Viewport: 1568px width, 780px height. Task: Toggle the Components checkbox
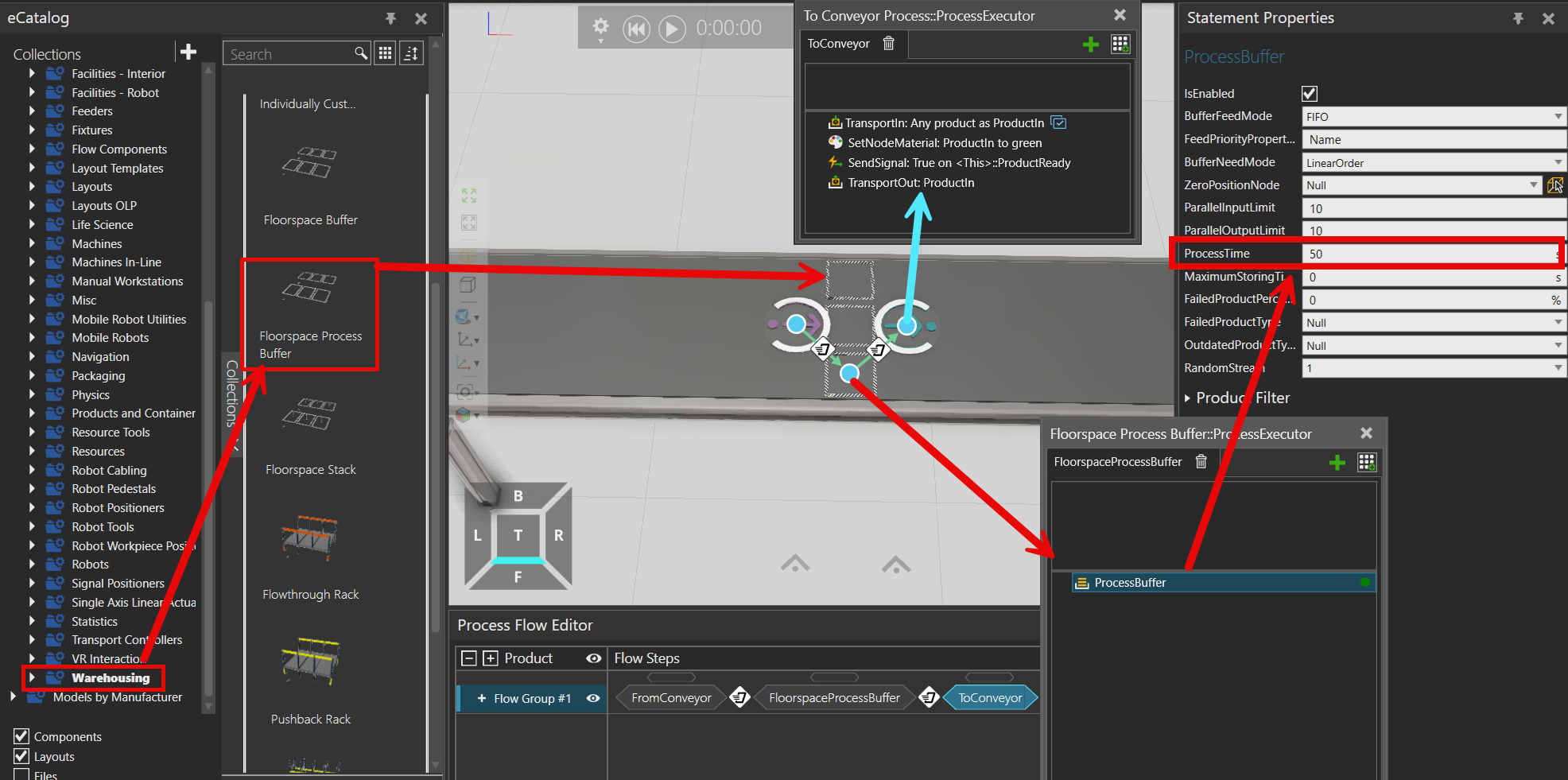point(21,736)
